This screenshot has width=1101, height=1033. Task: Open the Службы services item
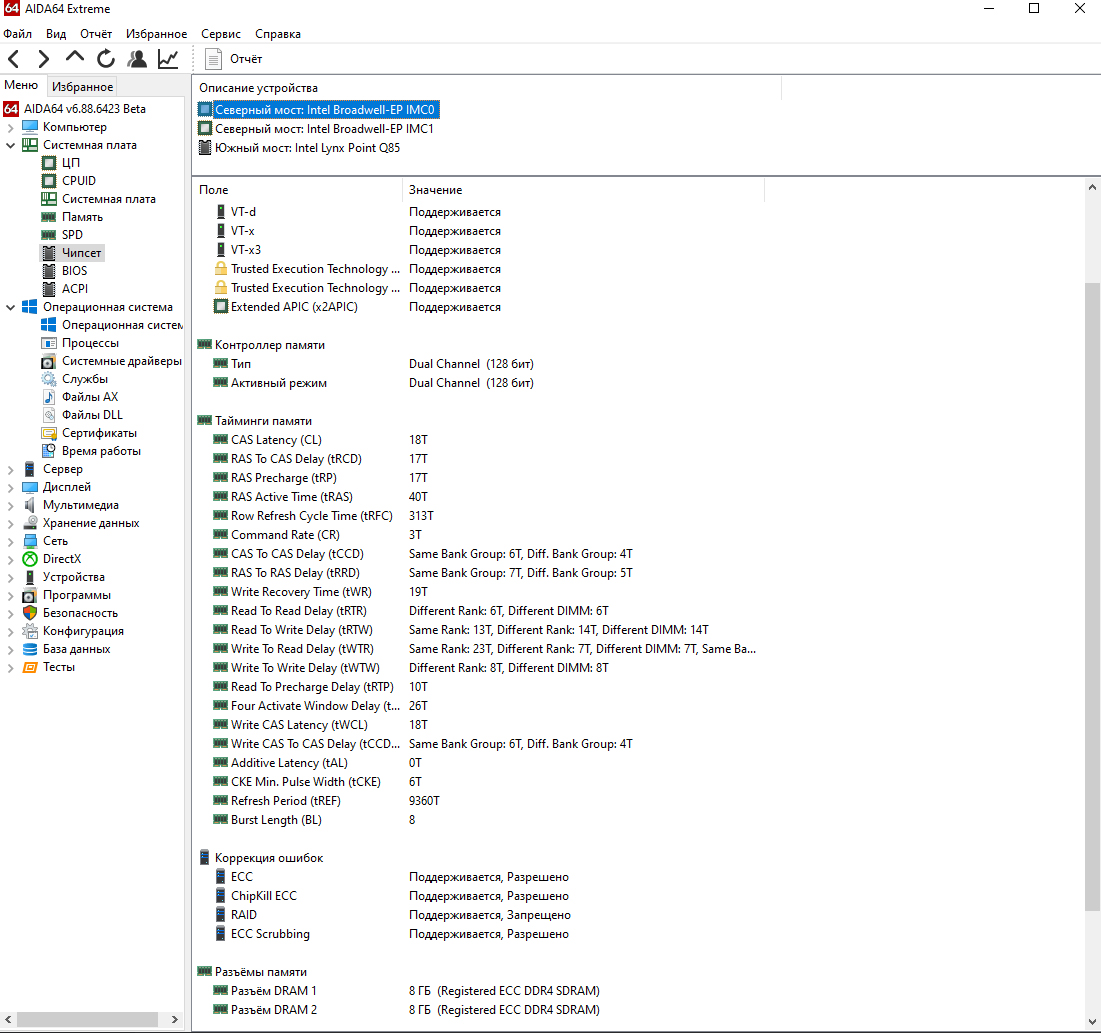point(85,379)
